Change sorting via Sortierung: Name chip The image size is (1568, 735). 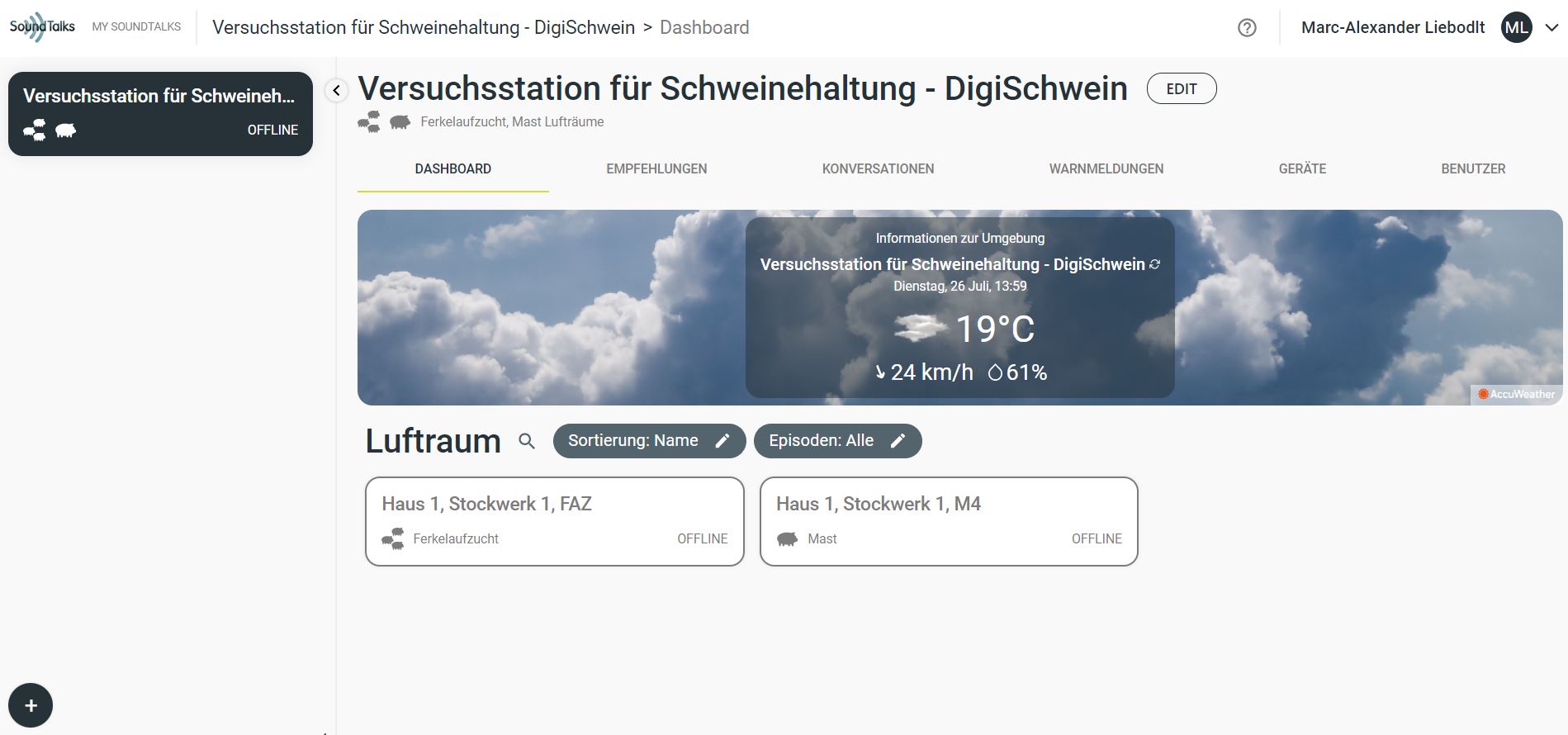pos(649,441)
